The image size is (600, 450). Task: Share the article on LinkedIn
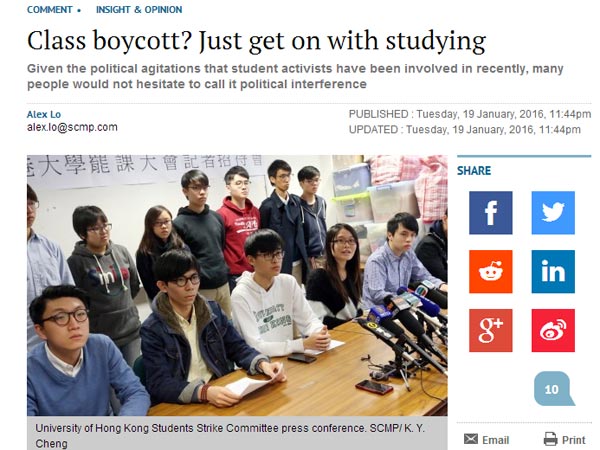pos(553,272)
